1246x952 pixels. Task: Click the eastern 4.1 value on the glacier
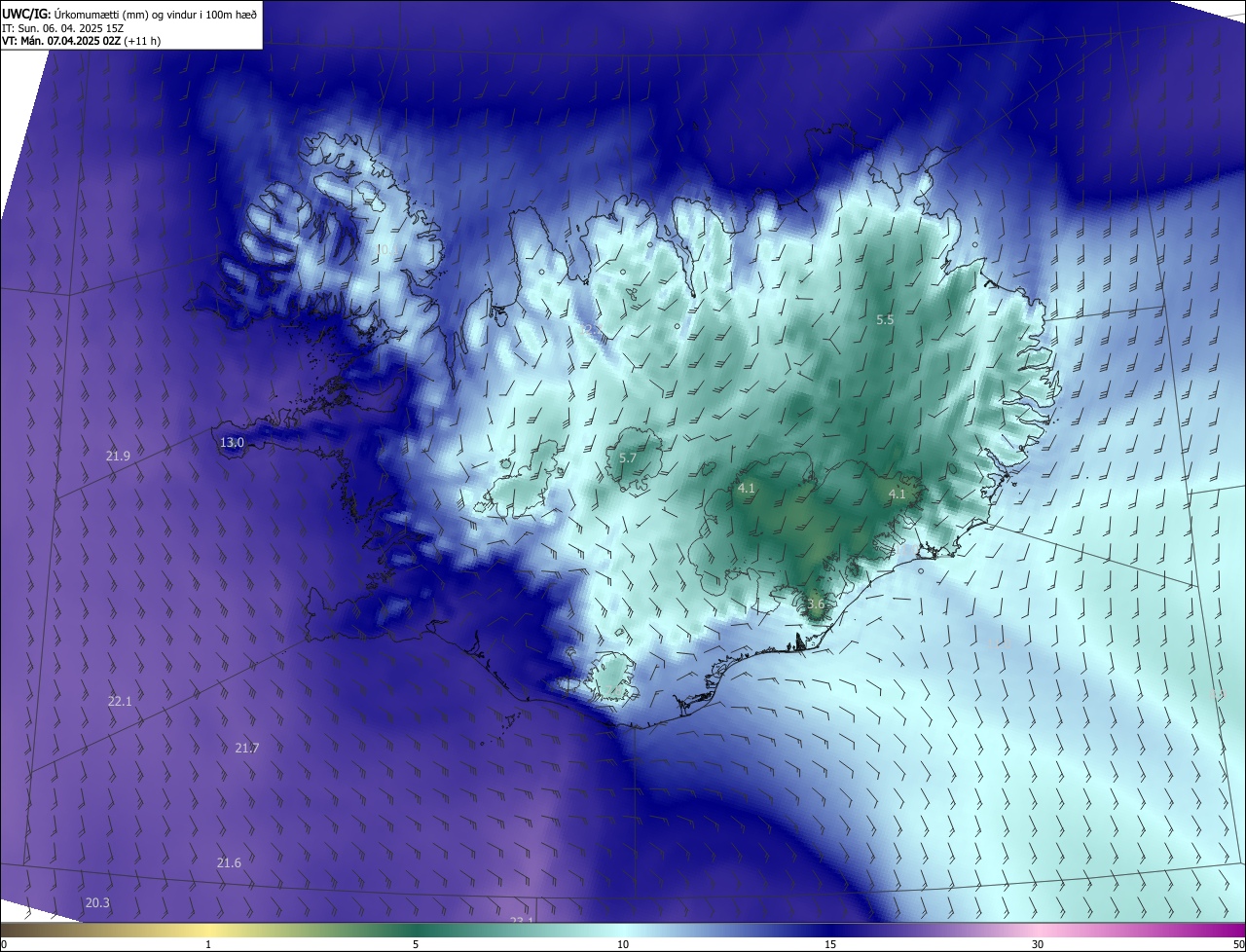[x=898, y=494]
